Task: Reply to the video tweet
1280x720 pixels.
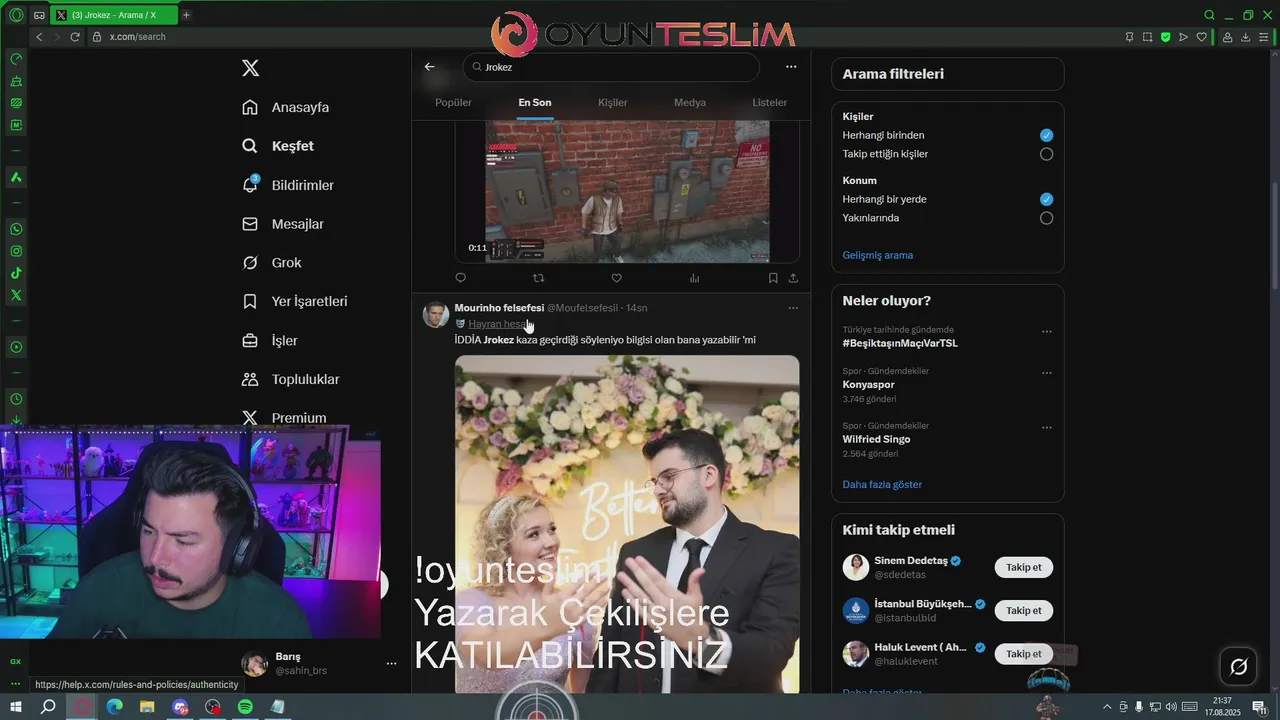Action: (x=460, y=278)
